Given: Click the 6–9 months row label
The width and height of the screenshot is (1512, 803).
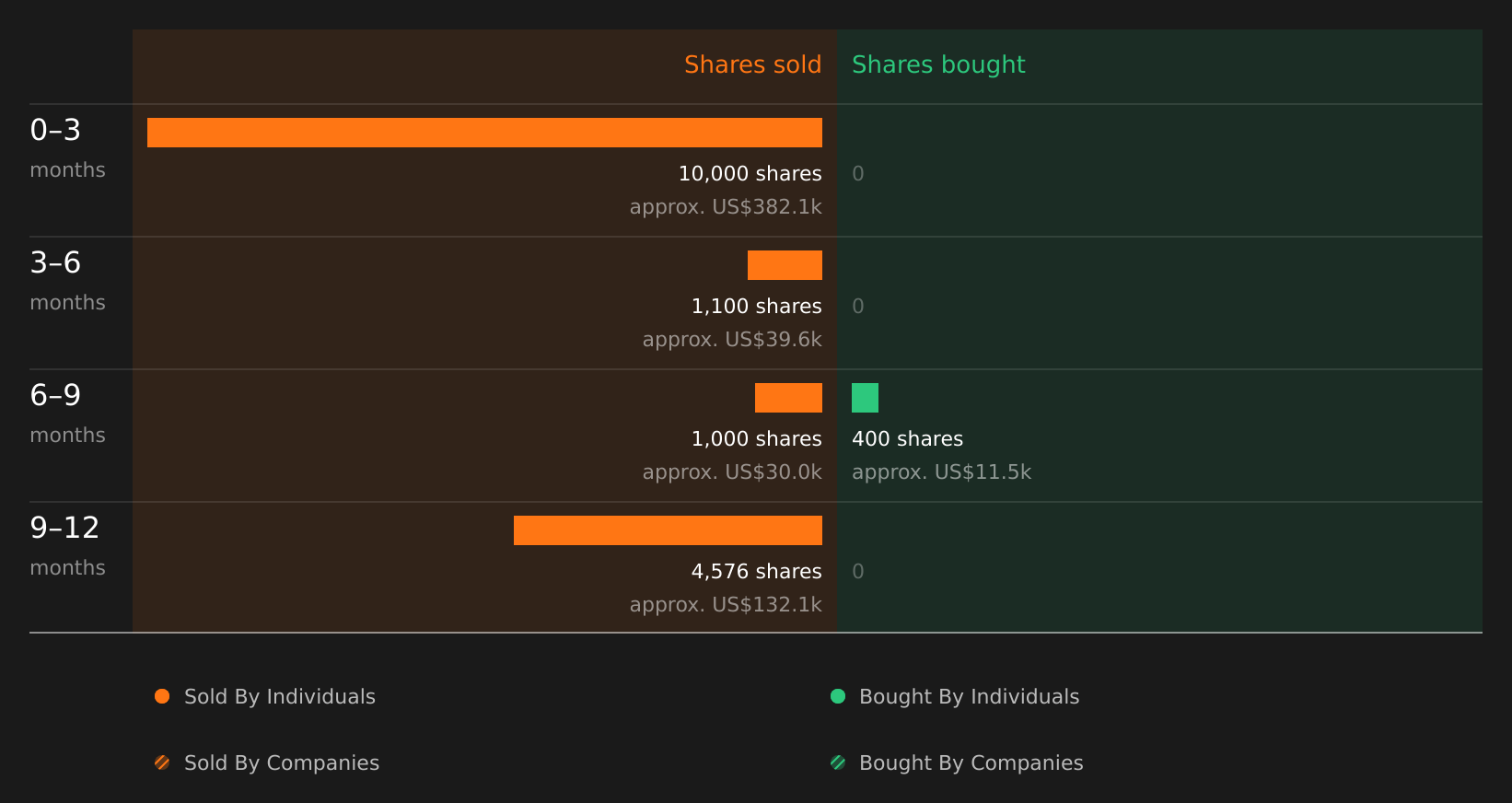Looking at the screenshot, I should tap(67, 413).
